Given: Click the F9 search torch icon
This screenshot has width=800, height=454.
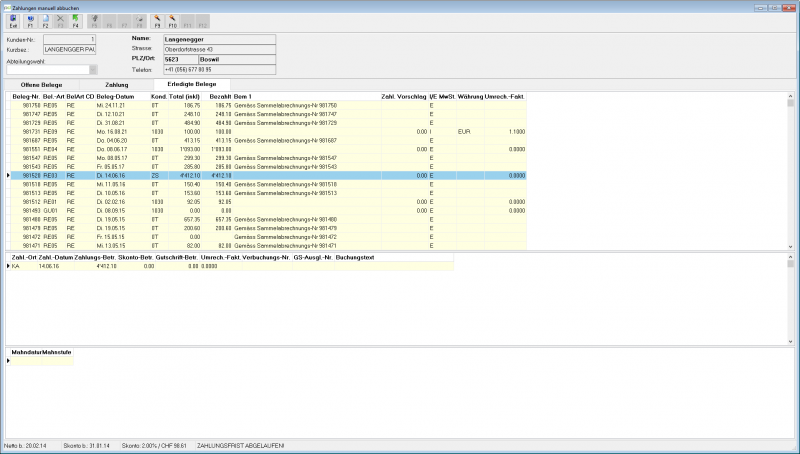Looking at the screenshot, I should point(157,21).
